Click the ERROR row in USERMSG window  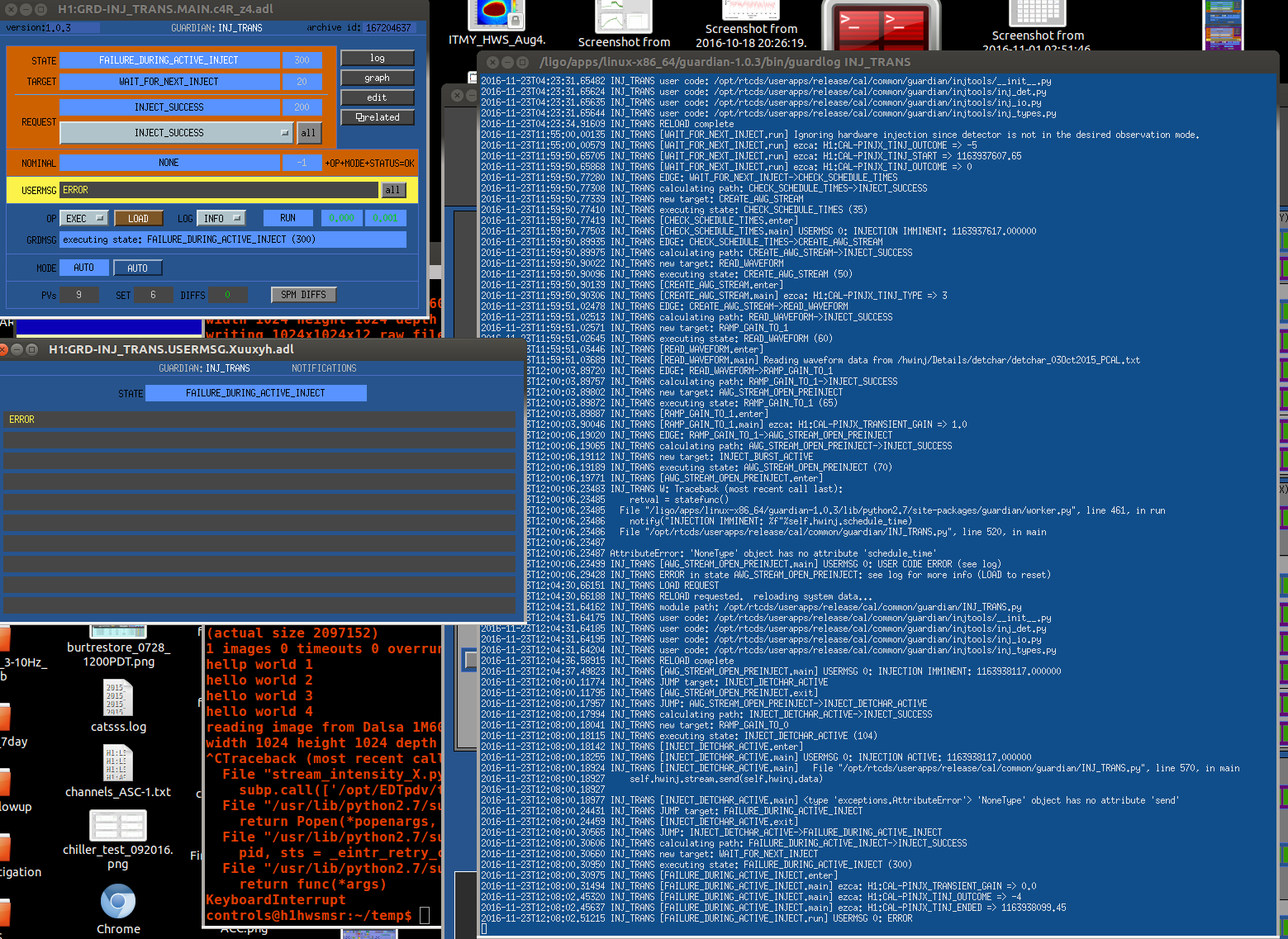259,420
